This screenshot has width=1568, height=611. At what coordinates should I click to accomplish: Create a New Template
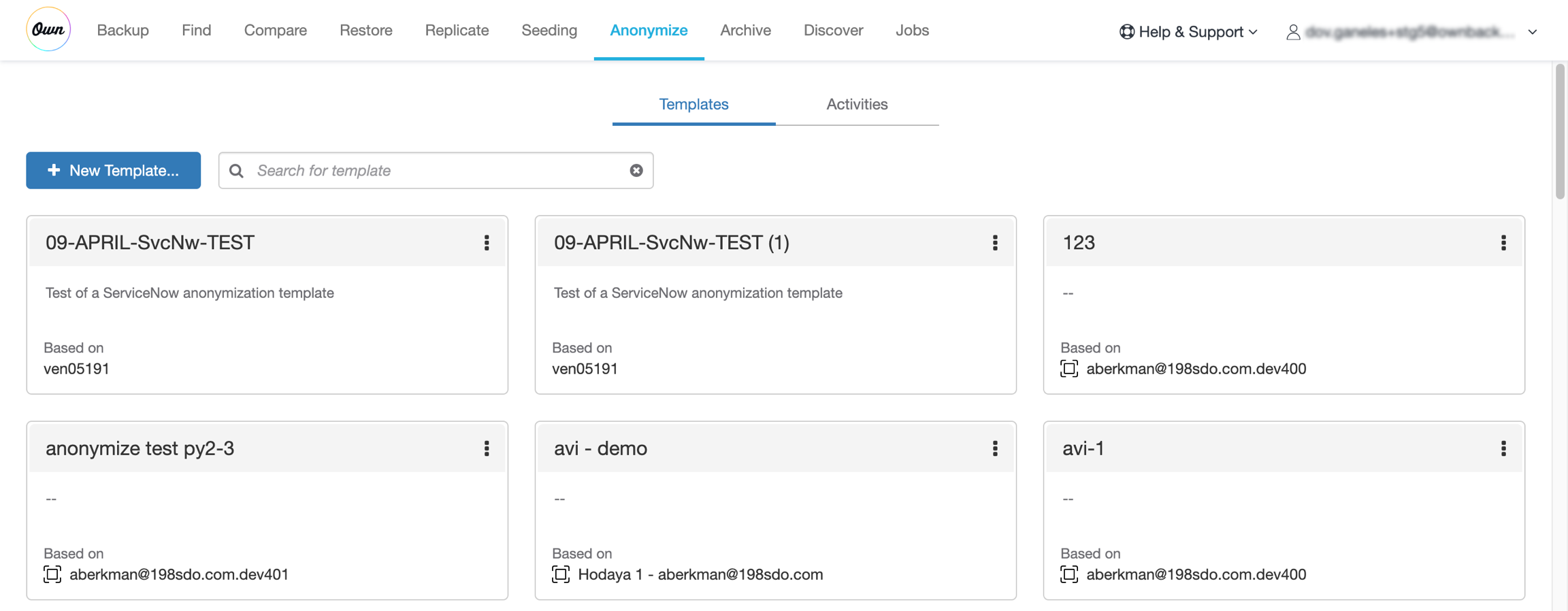tap(114, 170)
